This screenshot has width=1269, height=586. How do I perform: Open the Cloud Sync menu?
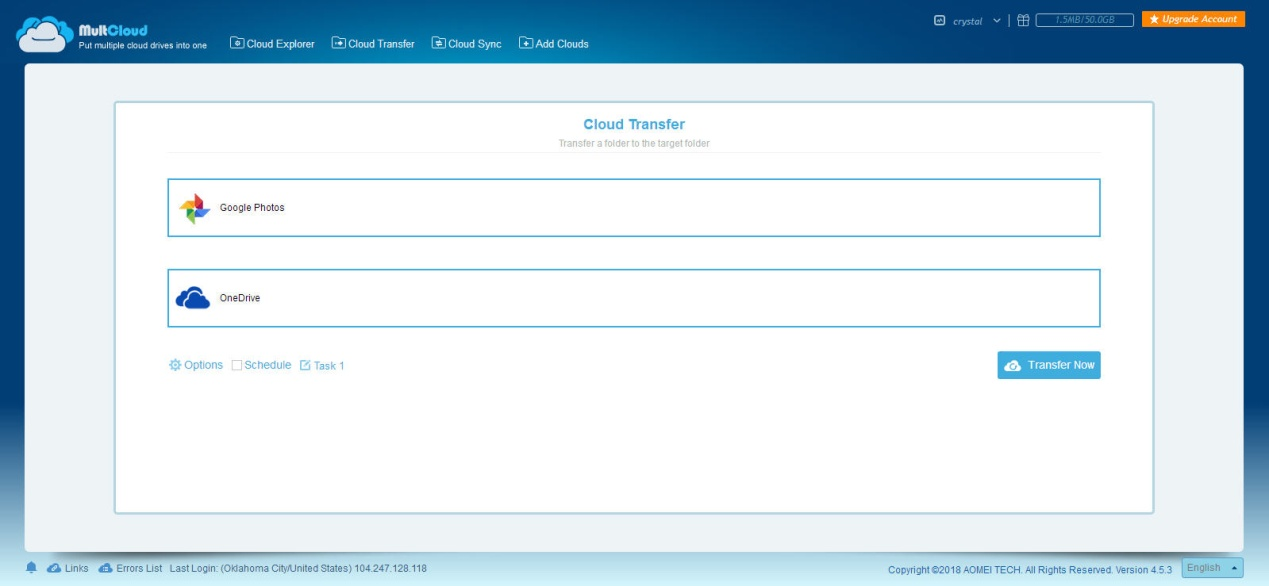pos(467,44)
